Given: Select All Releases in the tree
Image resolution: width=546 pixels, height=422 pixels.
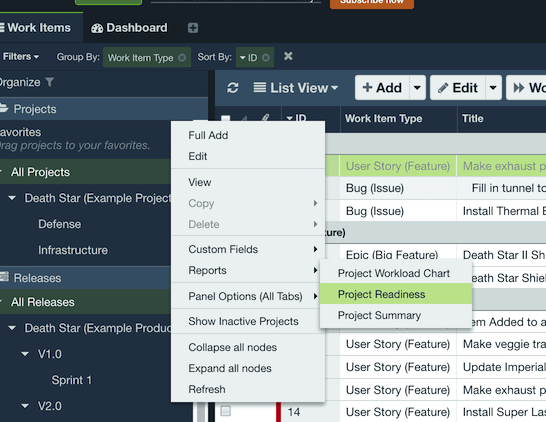Looking at the screenshot, I should 85,302.
